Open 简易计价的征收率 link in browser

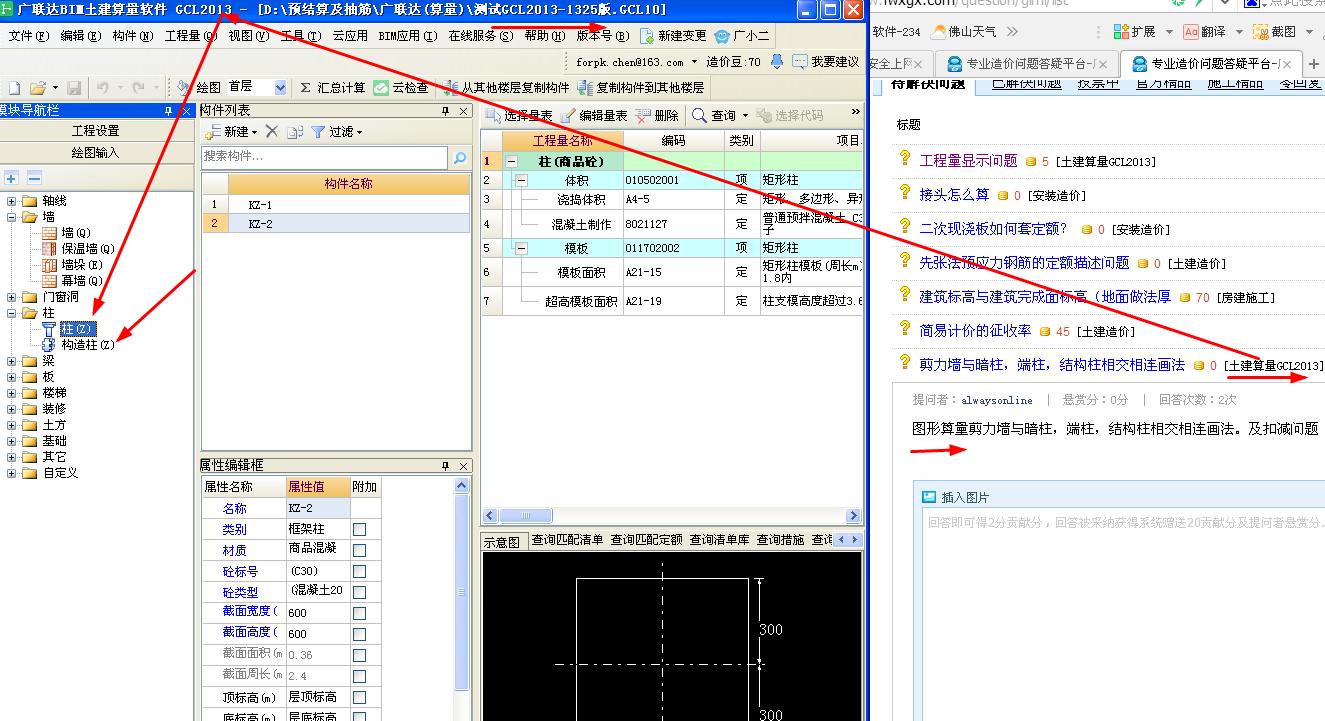(975, 330)
